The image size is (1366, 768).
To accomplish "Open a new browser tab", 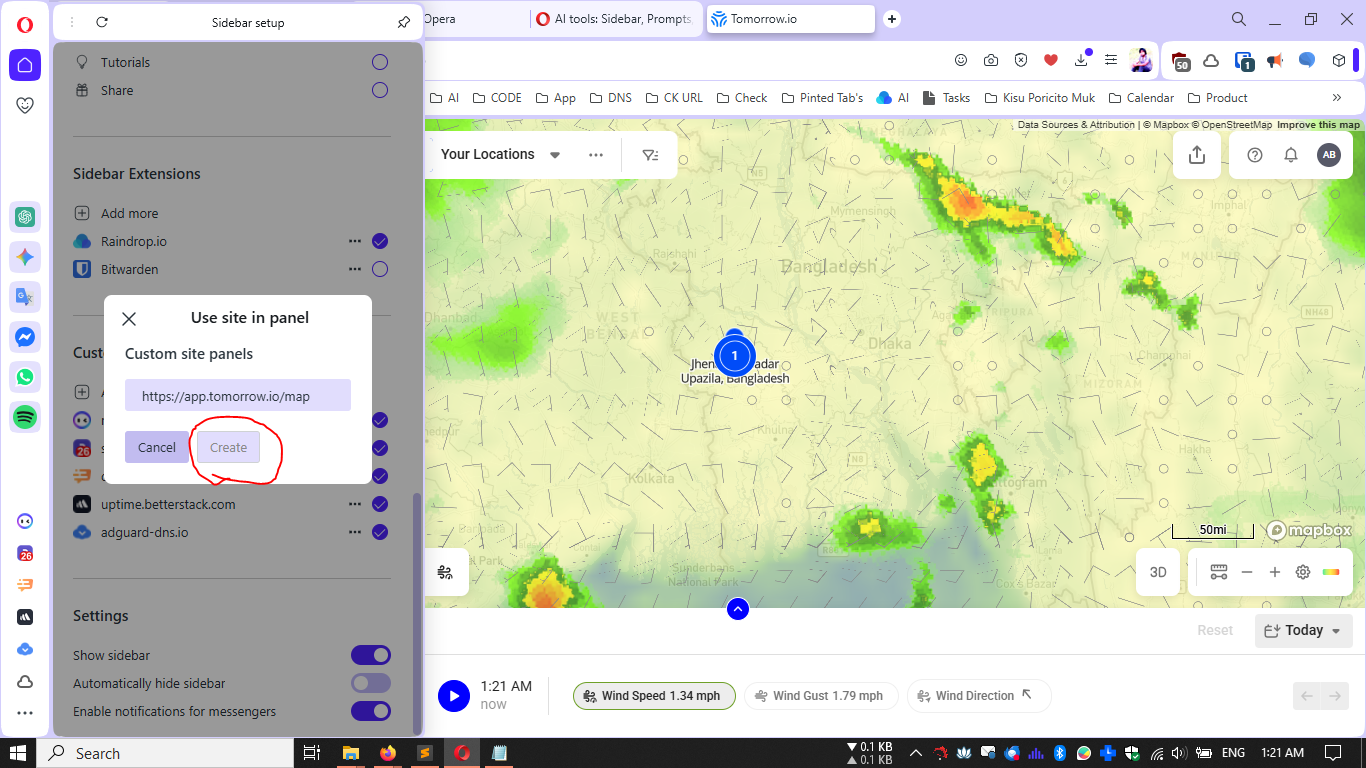I will coord(892,19).
